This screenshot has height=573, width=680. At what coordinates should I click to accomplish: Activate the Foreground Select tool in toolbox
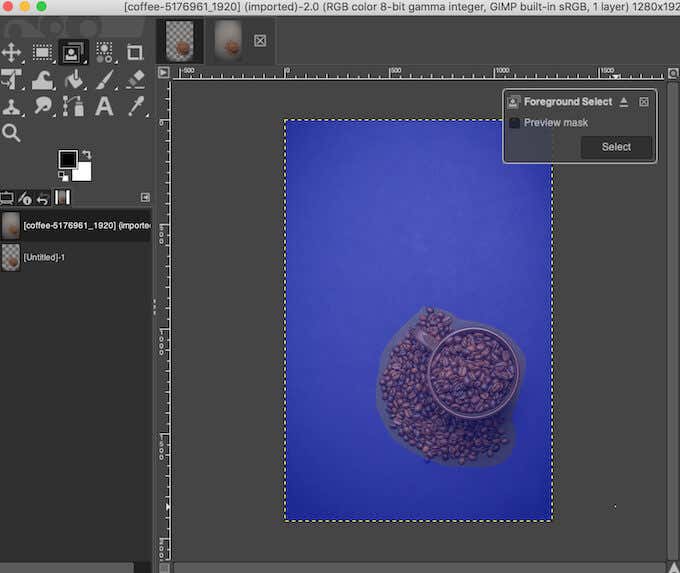tap(73, 51)
